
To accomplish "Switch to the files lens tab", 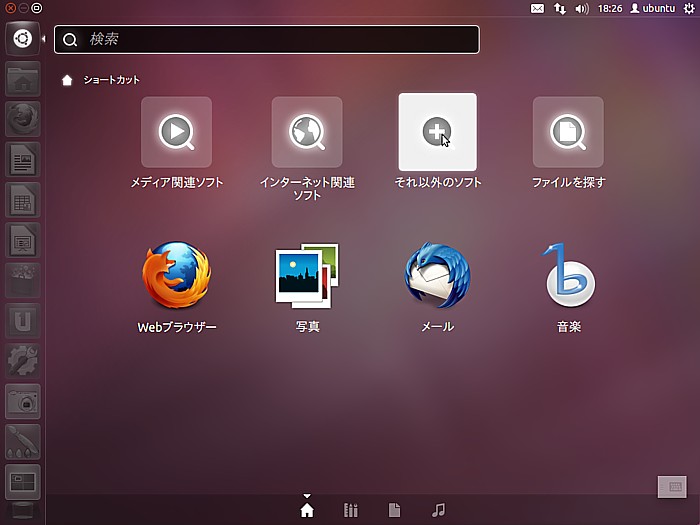I will 394,510.
